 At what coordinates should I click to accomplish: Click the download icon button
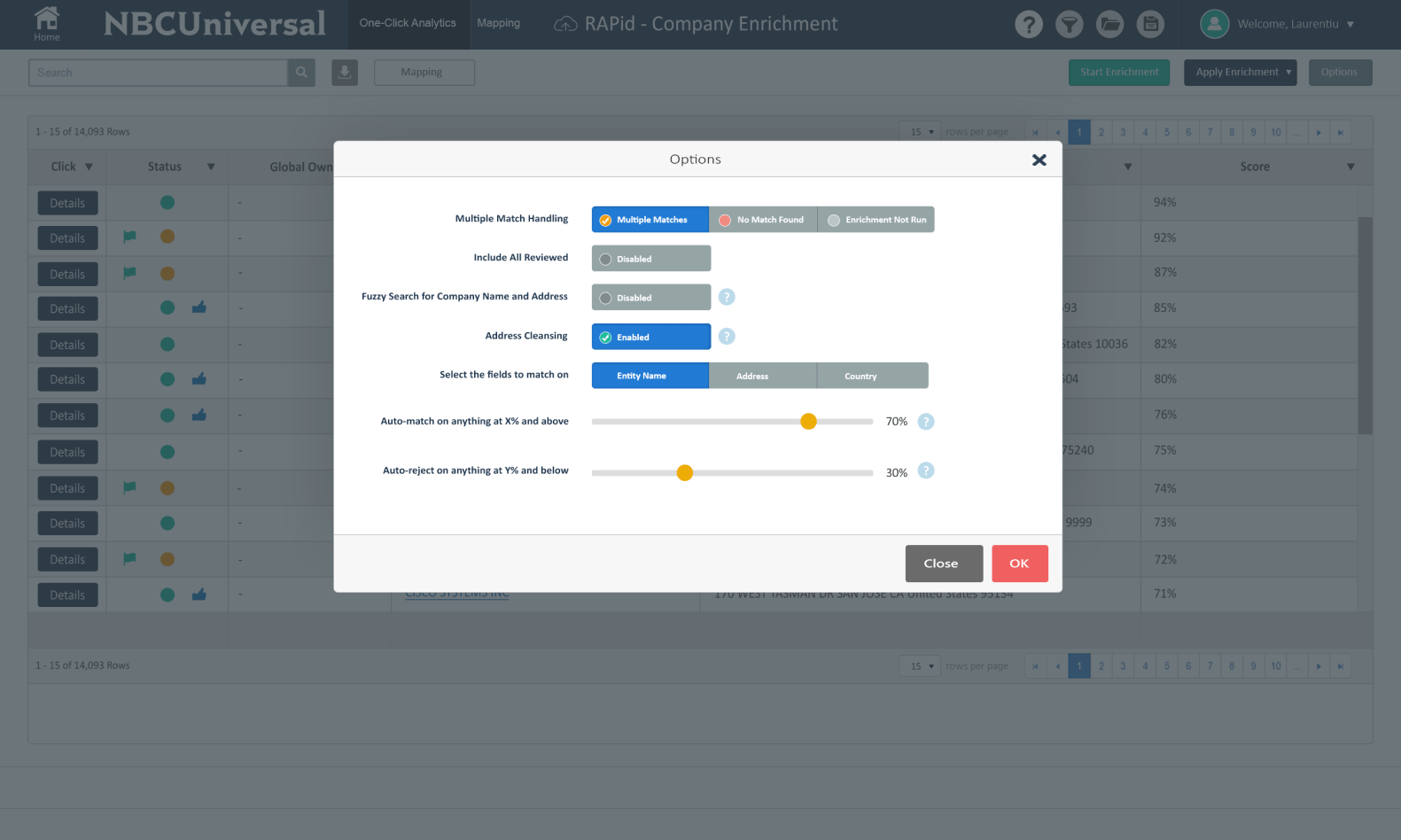[345, 73]
